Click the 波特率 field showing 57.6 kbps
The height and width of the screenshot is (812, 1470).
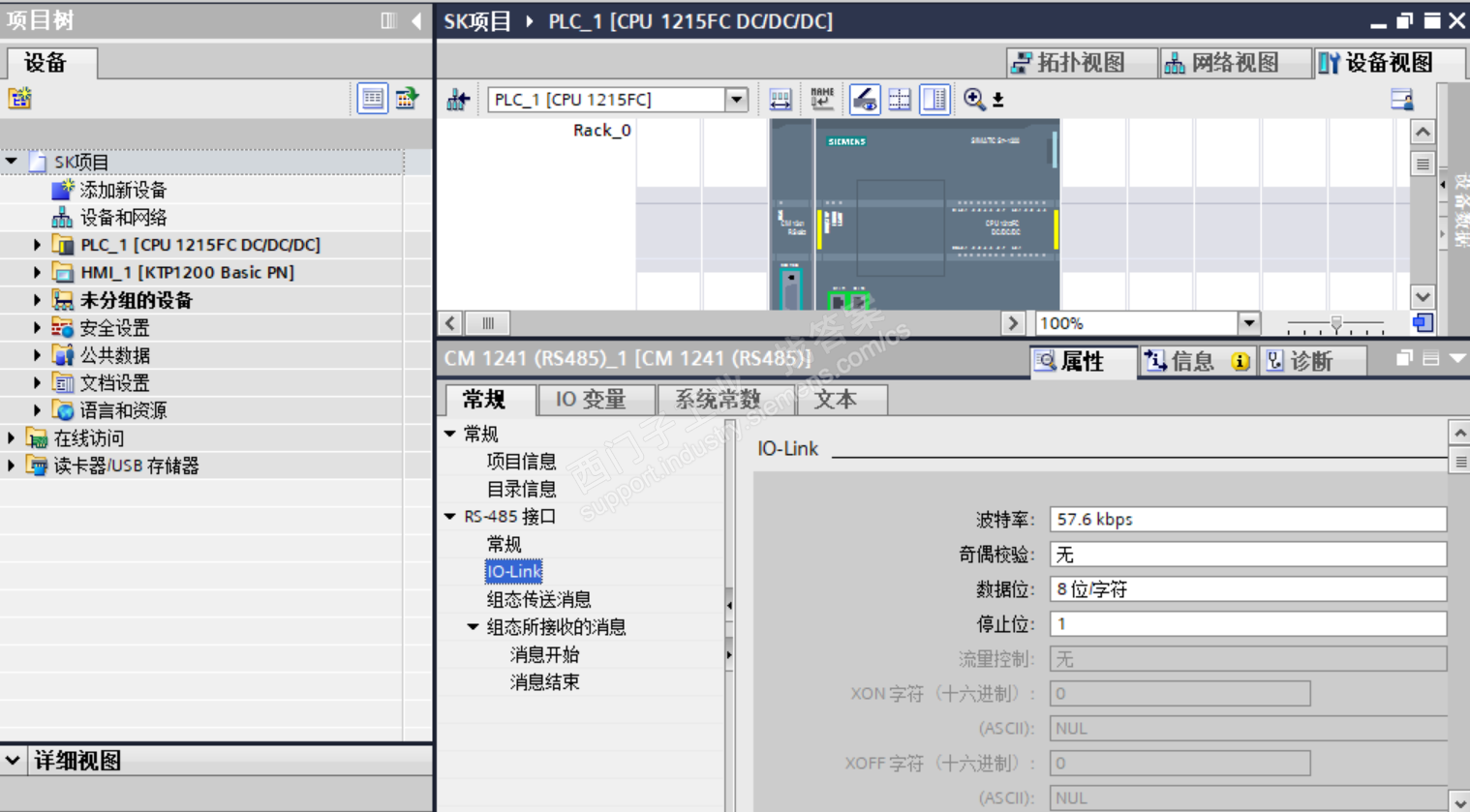tap(1248, 520)
